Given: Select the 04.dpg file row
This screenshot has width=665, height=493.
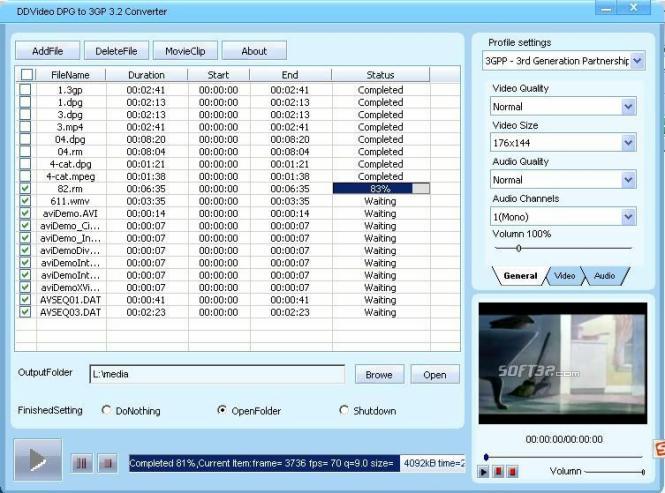Looking at the screenshot, I should coord(238,139).
